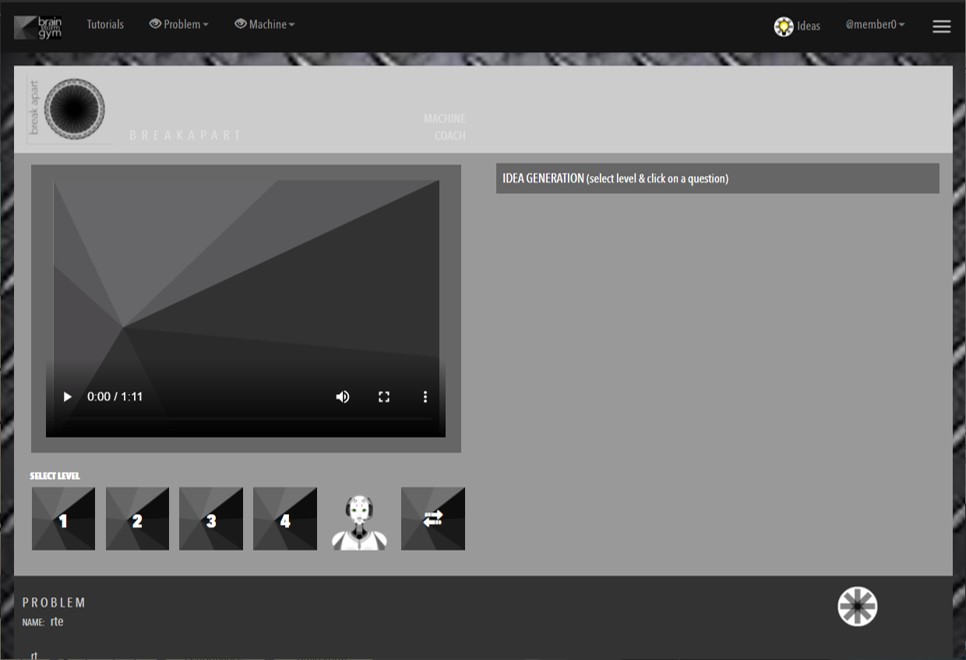Select level 2 tile

(x=137, y=519)
